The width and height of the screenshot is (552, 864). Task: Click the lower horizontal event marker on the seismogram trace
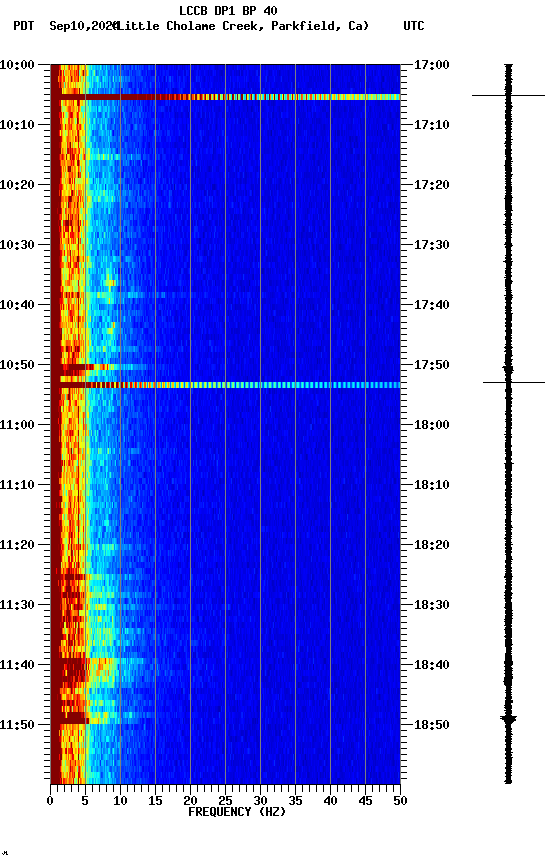coord(514,382)
